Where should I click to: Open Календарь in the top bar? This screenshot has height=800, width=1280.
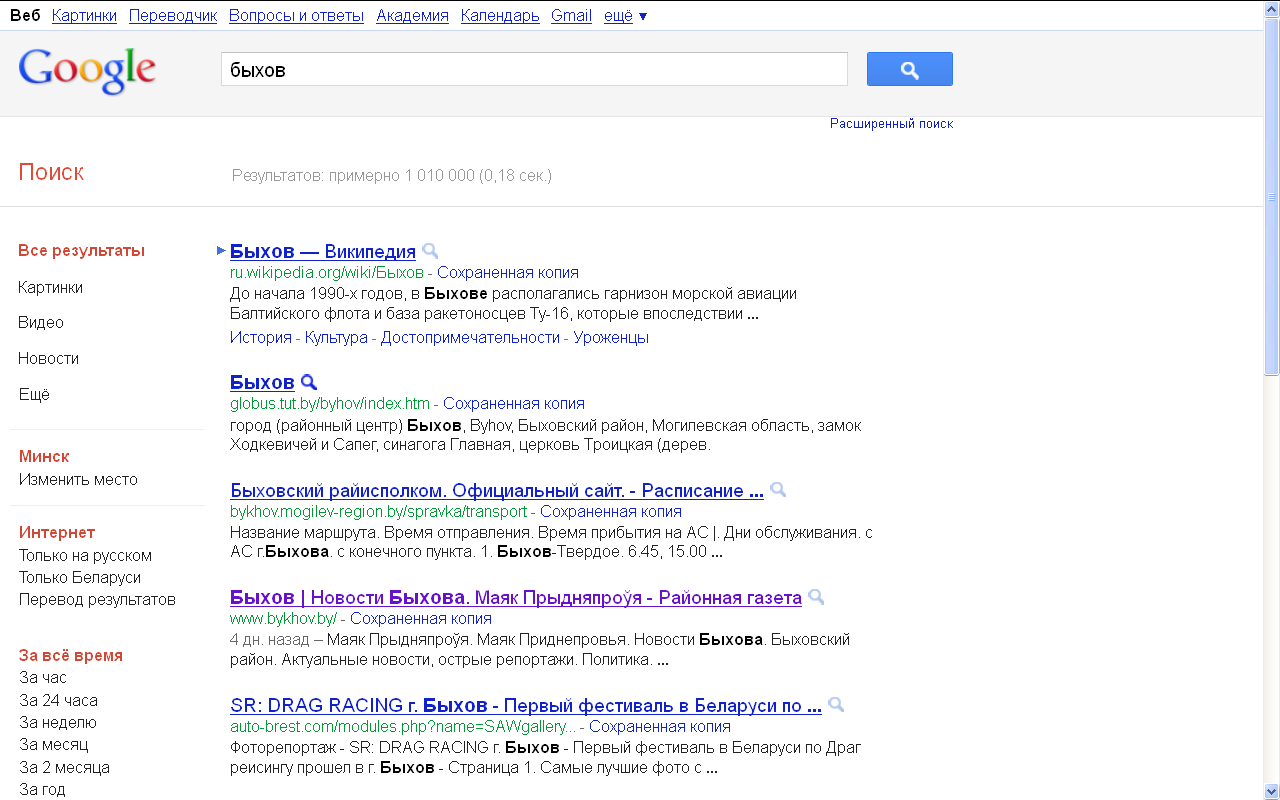click(x=500, y=15)
